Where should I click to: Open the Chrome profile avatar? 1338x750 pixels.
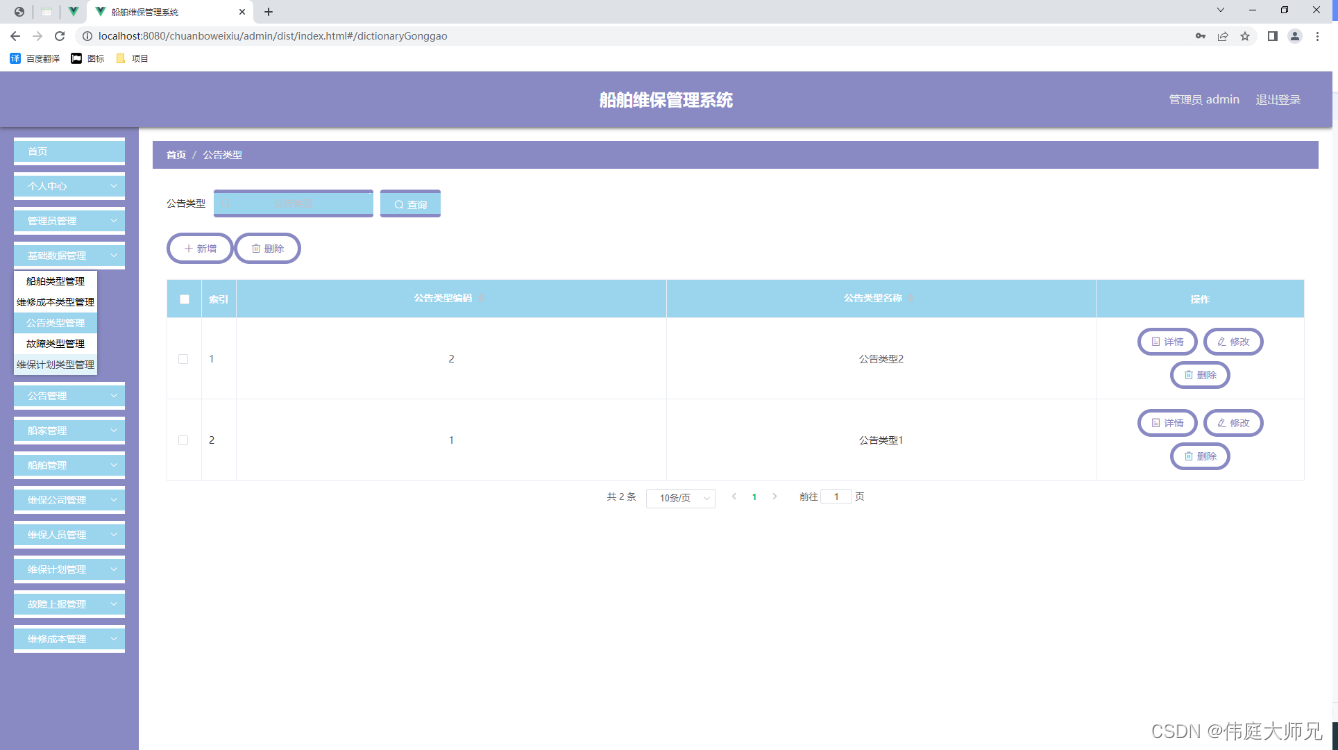[1295, 36]
